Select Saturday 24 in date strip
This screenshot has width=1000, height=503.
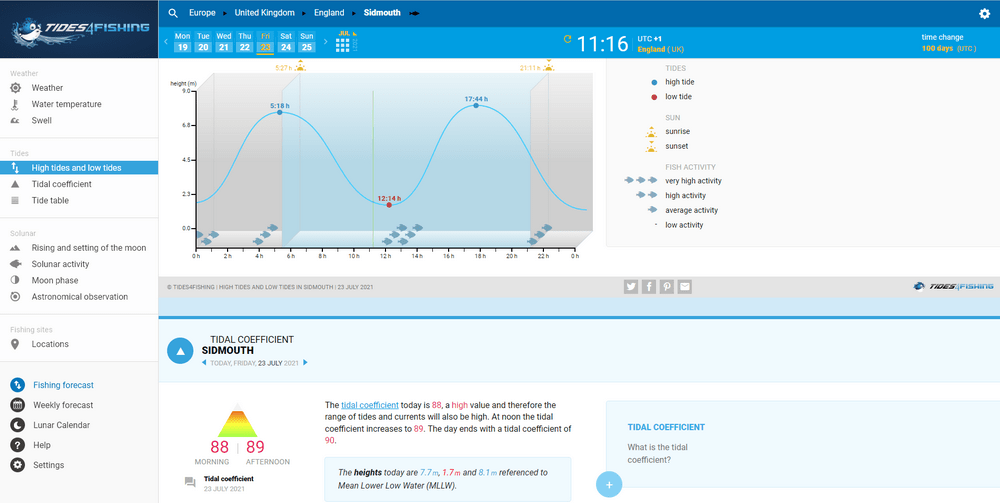[286, 43]
